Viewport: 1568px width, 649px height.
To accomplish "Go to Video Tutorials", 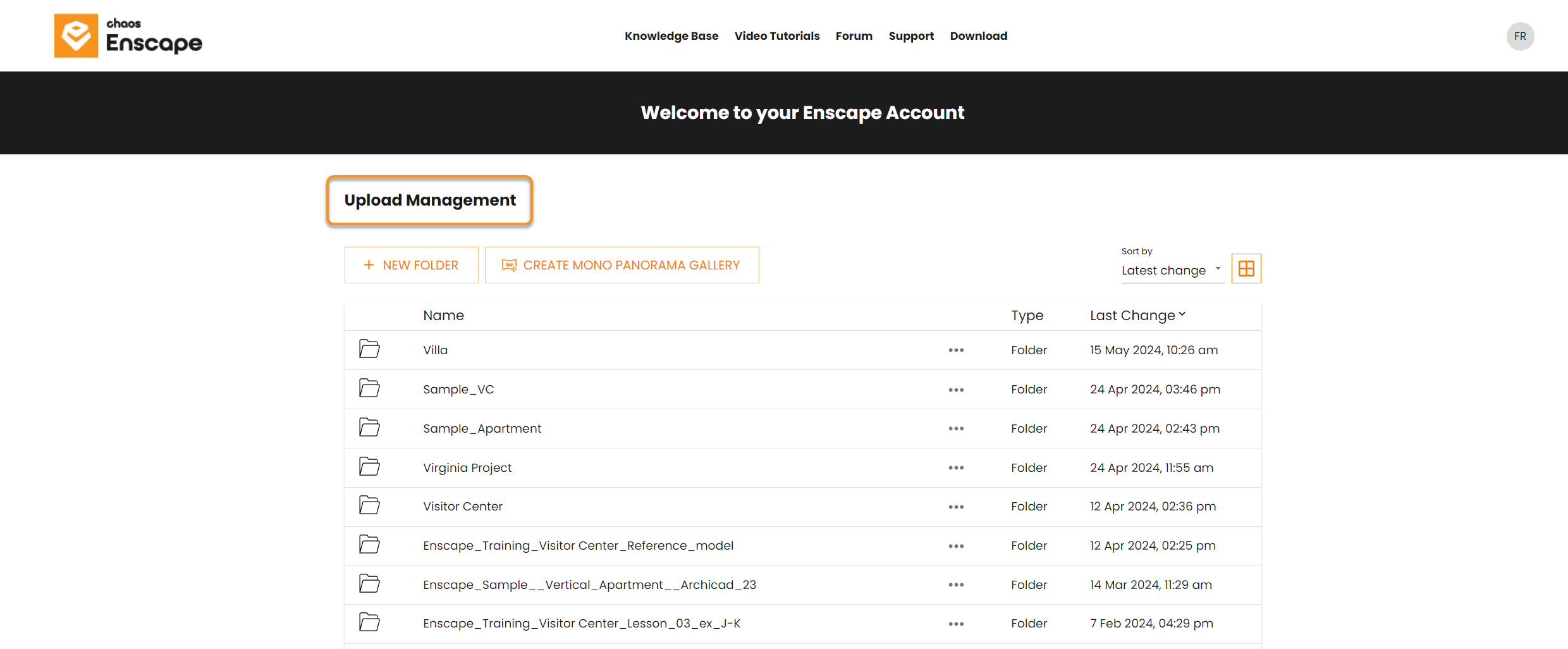I will click(x=777, y=36).
